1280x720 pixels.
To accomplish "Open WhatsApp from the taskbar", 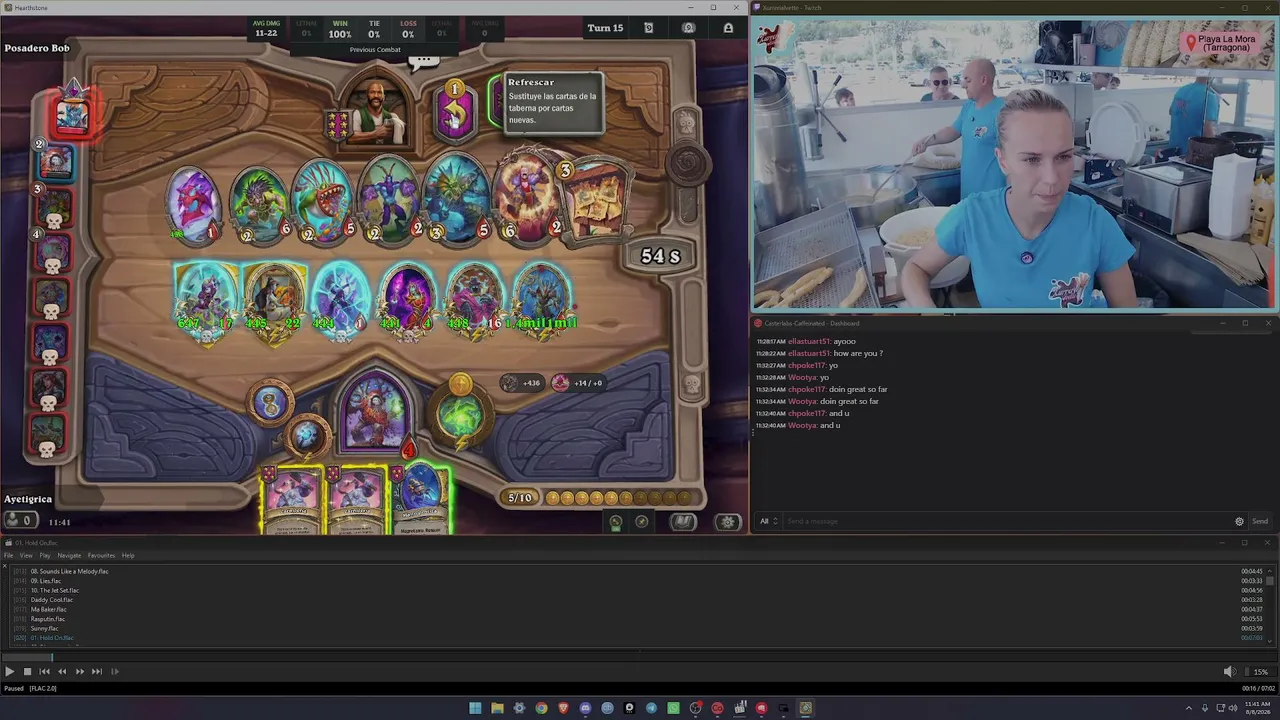I will (673, 708).
